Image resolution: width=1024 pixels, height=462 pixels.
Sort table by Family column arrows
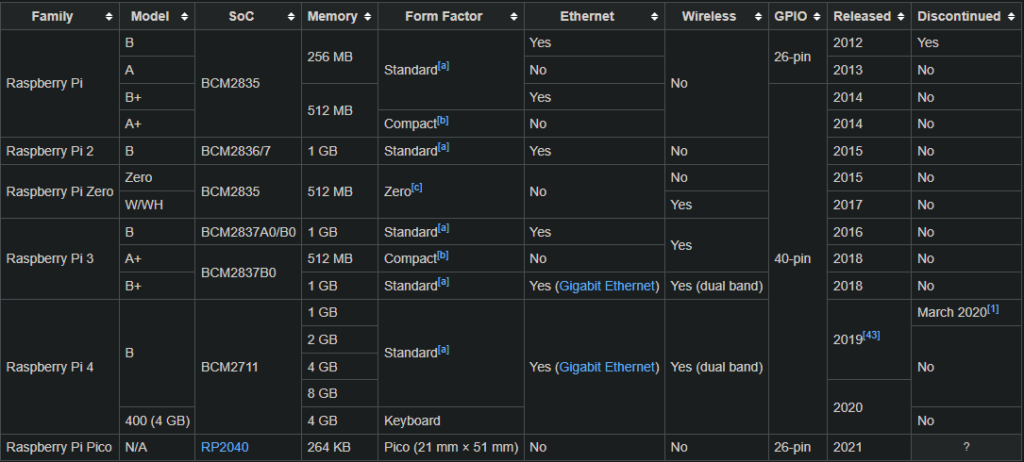pyautogui.click(x=108, y=17)
